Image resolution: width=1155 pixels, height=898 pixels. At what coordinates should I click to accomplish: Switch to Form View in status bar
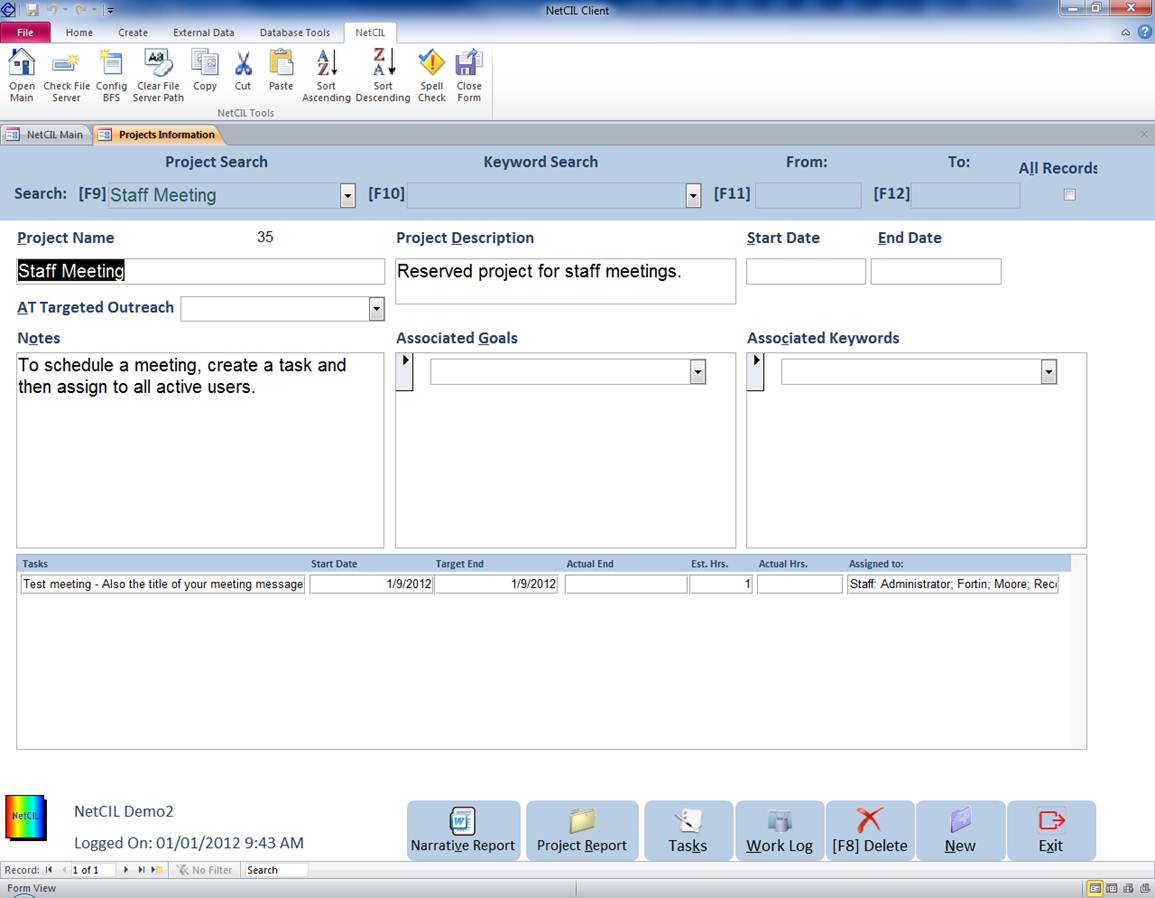1095,888
